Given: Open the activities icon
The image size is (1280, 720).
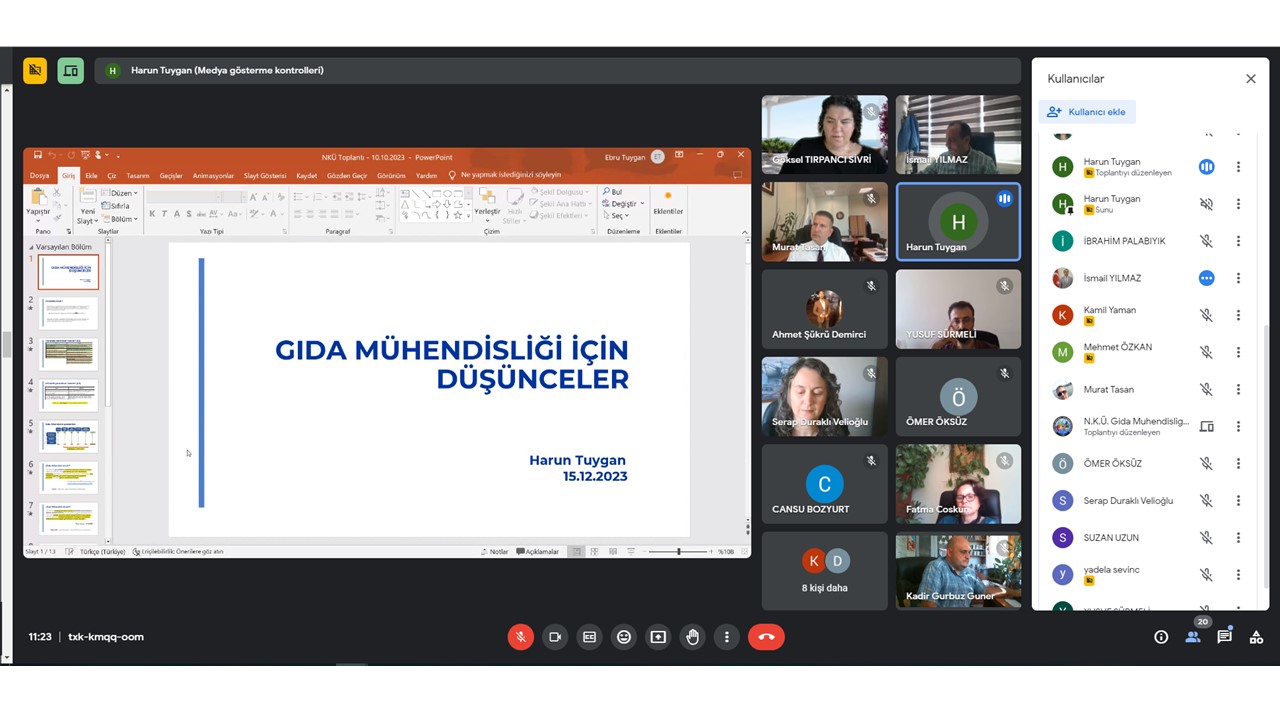Looking at the screenshot, I should pyautogui.click(x=1256, y=637).
